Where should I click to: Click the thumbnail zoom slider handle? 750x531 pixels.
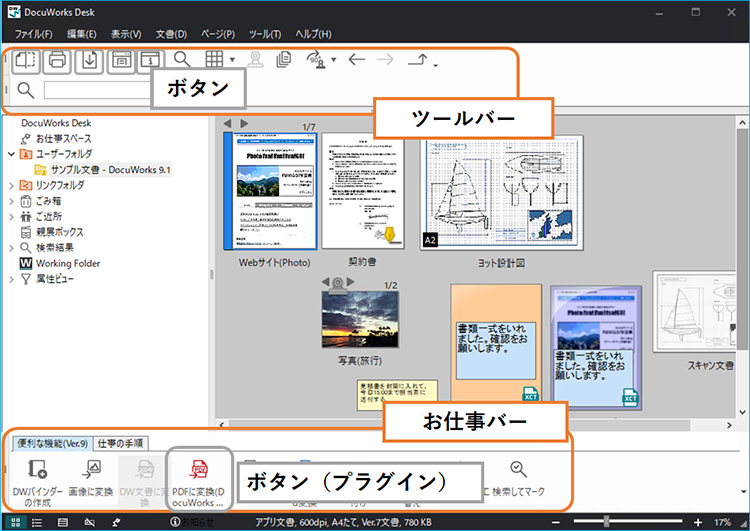(x=606, y=521)
